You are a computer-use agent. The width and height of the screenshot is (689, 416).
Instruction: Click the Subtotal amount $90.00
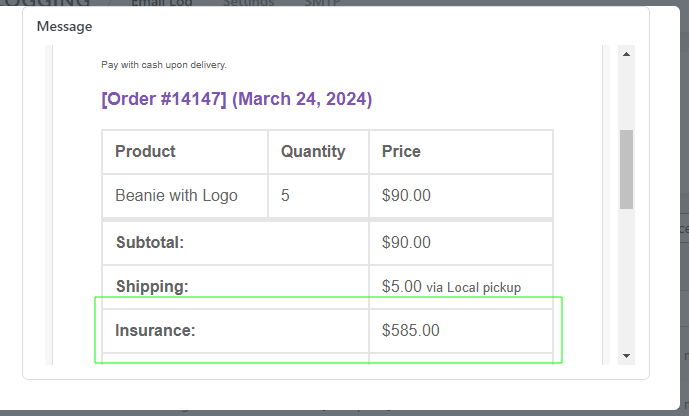(x=406, y=242)
